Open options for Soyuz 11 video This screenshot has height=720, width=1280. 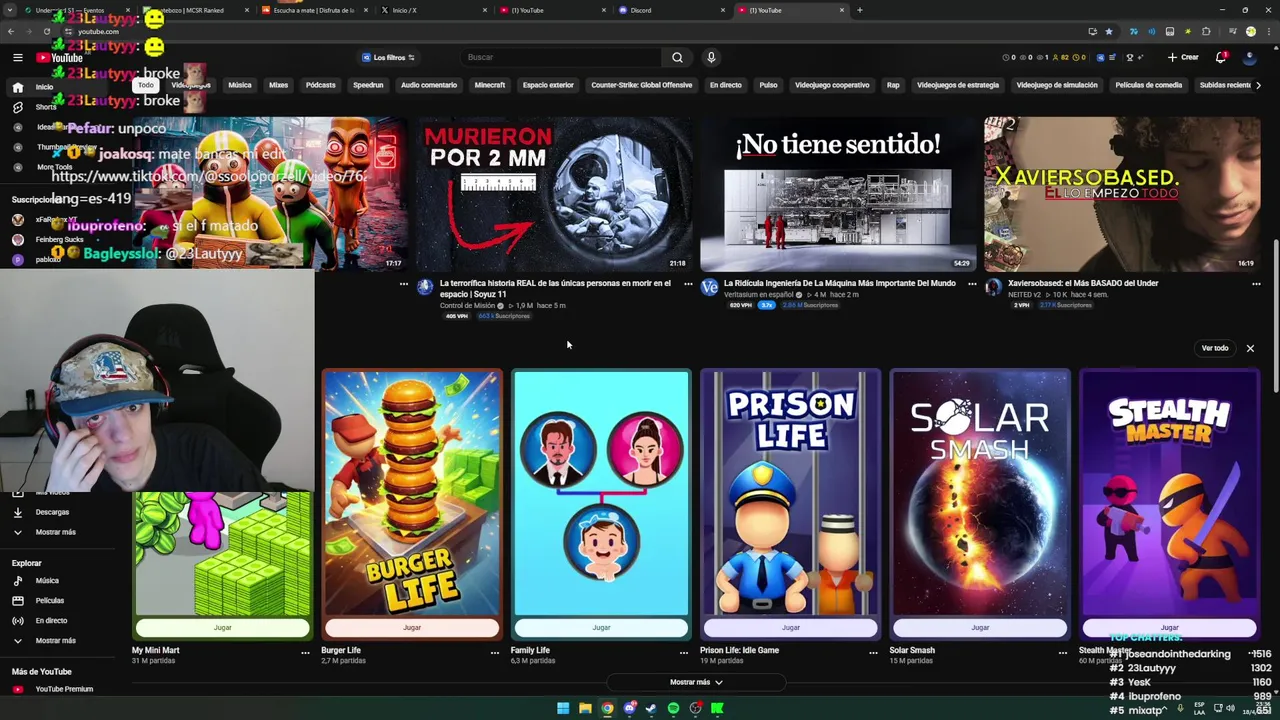(688, 284)
